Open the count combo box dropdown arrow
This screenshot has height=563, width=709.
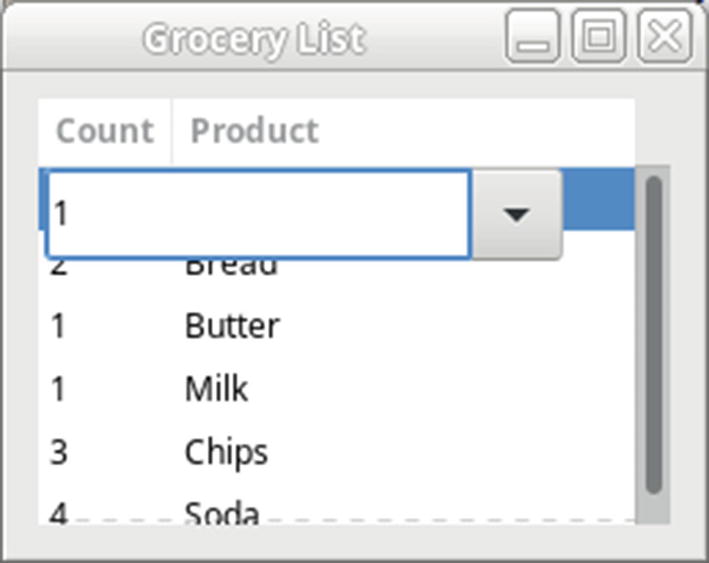[x=516, y=214]
